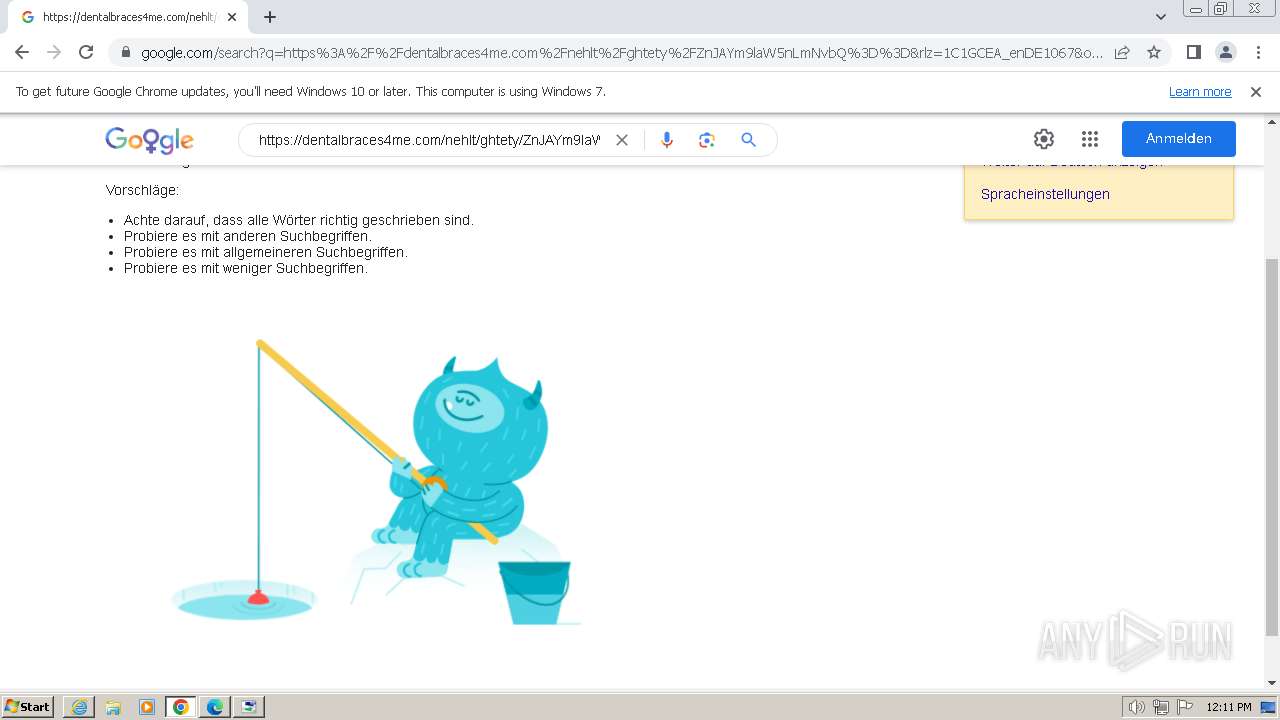Open the last pinned taskbar application
1280x720 pixels.
click(249, 707)
